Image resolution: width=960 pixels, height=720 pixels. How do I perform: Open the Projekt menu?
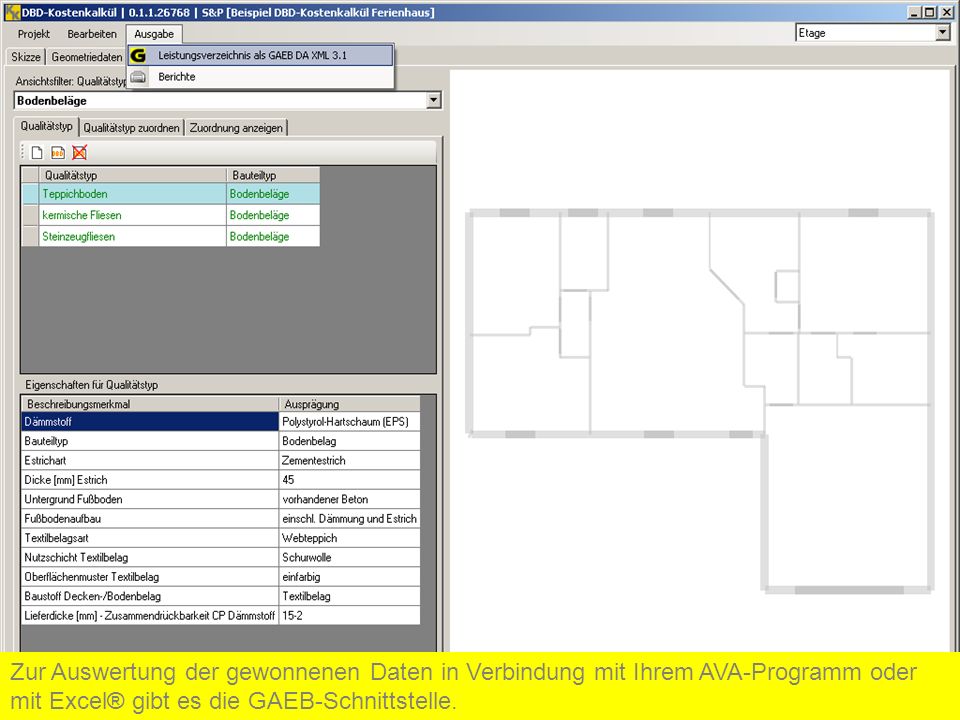(x=34, y=34)
